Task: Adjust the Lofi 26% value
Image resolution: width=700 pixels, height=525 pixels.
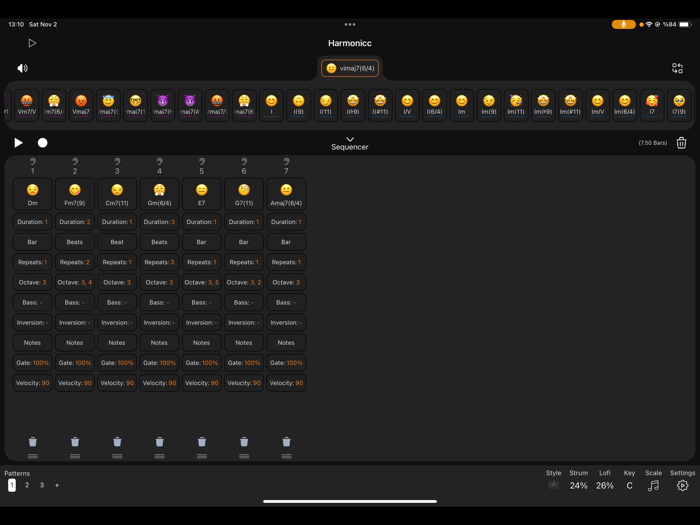Action: [605, 486]
